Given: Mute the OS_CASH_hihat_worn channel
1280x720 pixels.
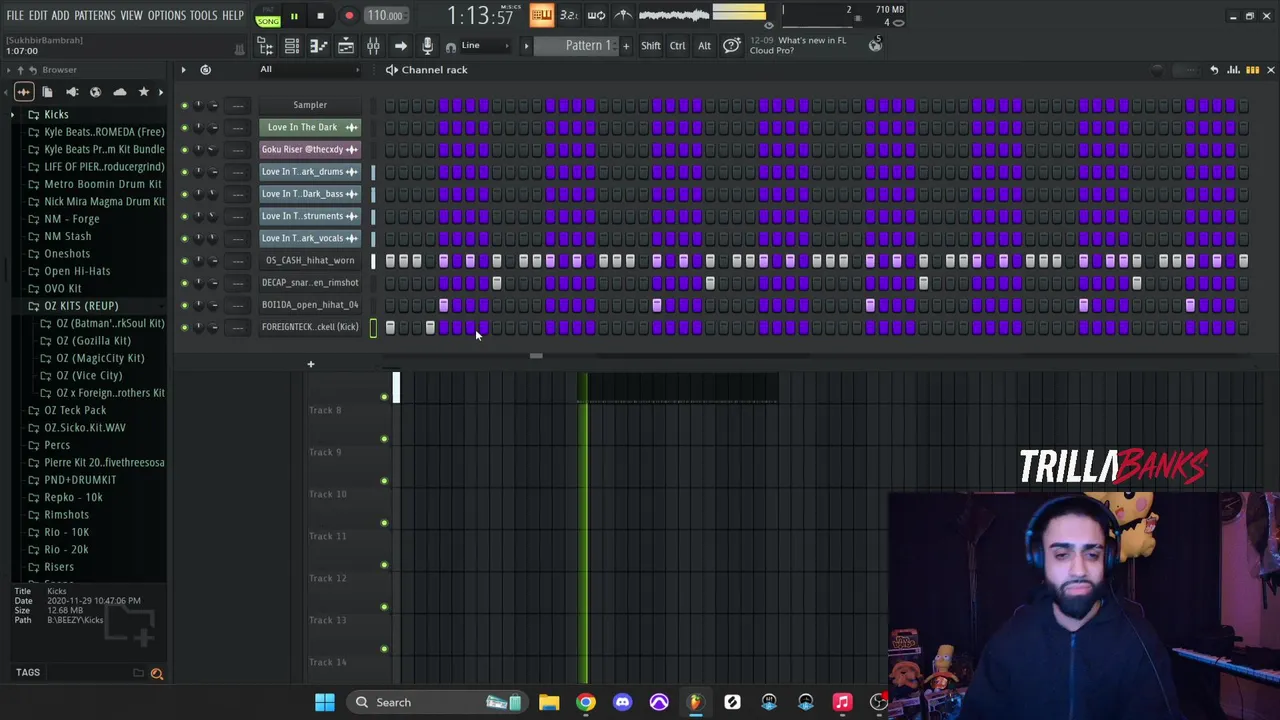Looking at the screenshot, I should click(x=184, y=261).
